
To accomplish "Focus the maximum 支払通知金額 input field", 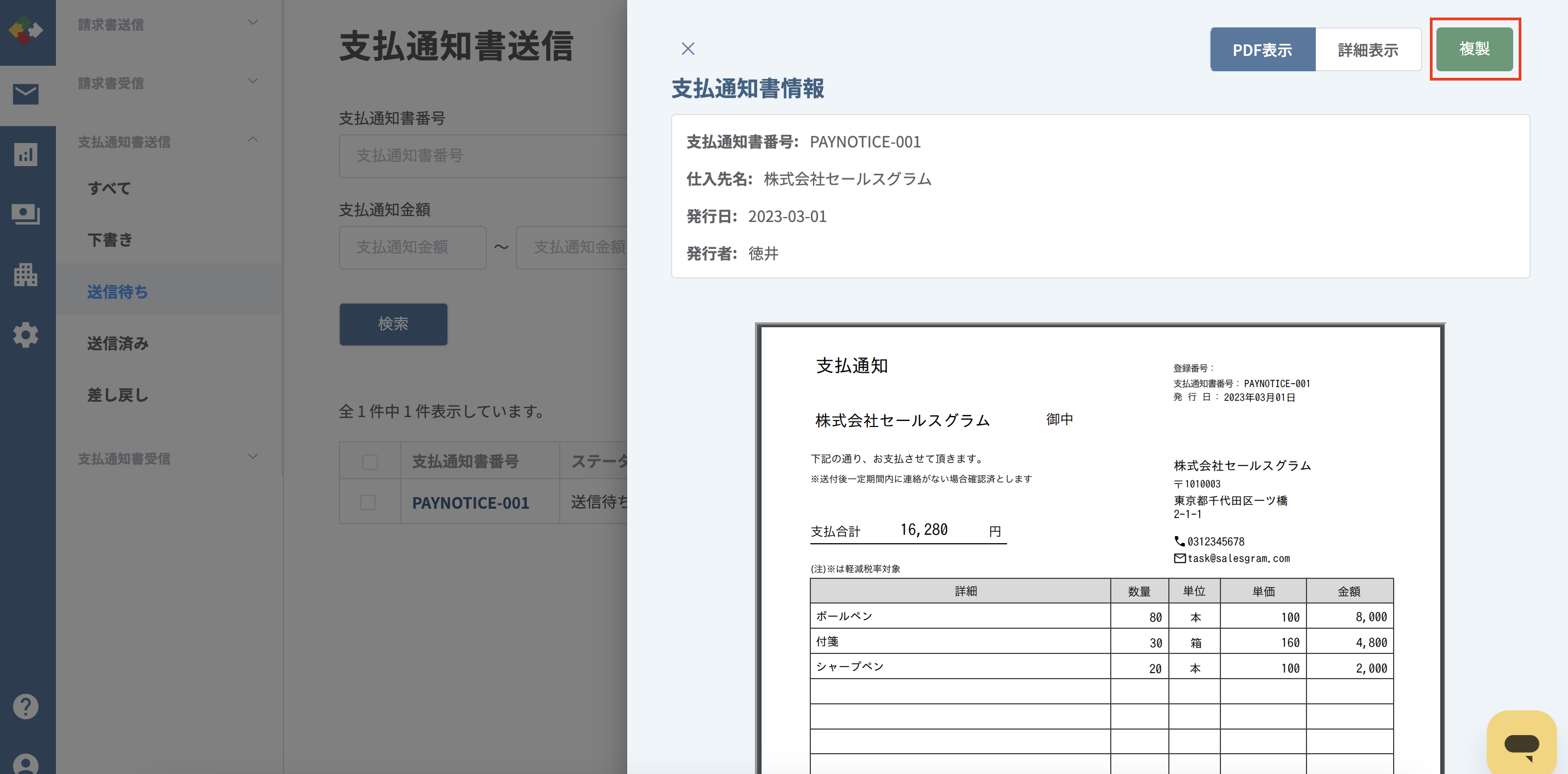I will 572,248.
